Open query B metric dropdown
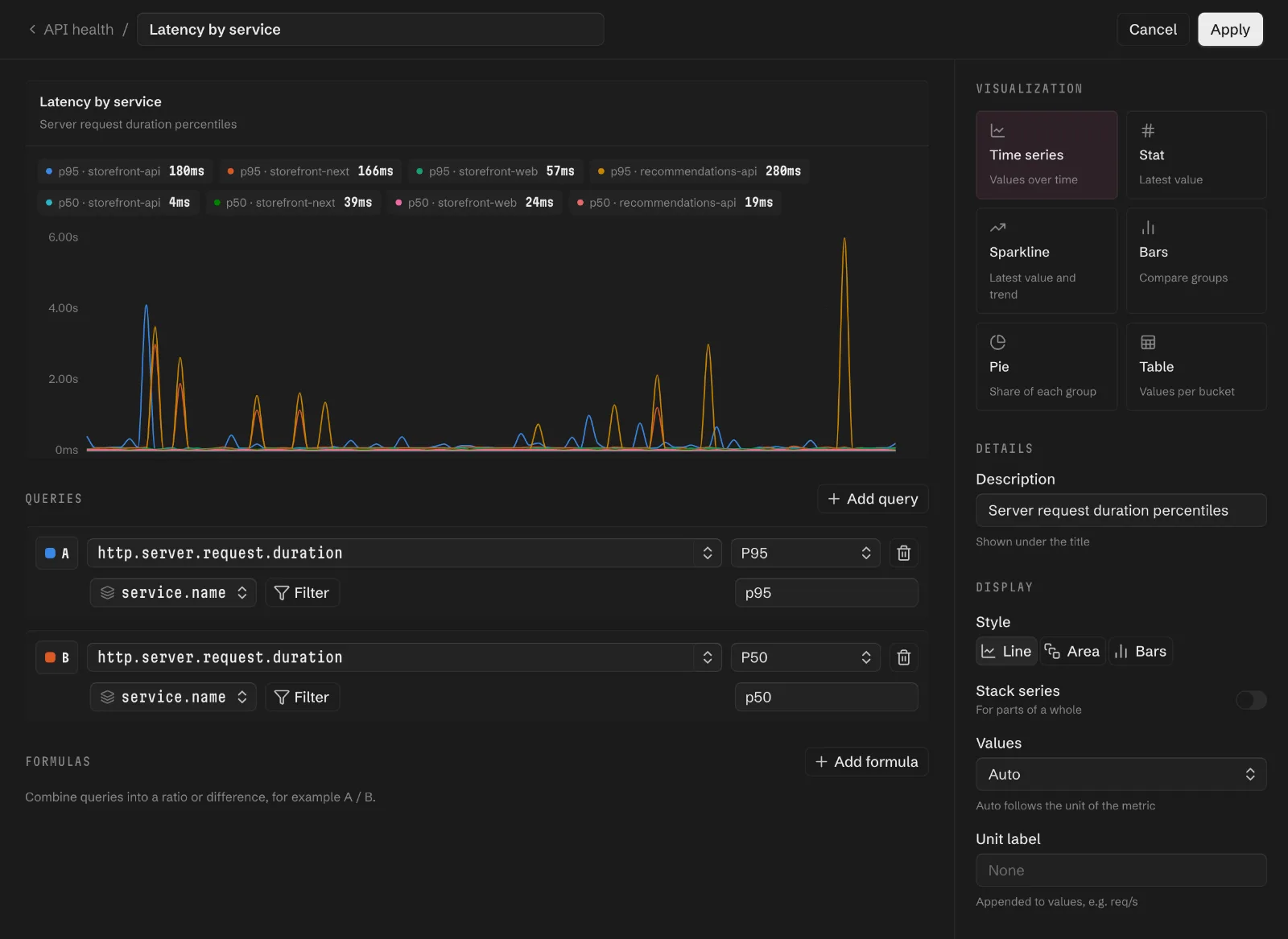Image resolution: width=1288 pixels, height=939 pixels. 404,657
